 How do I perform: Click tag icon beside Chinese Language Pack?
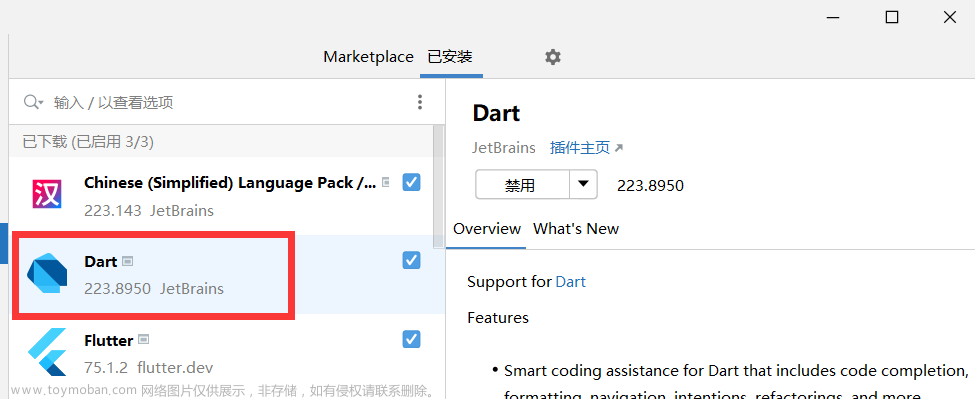point(386,183)
